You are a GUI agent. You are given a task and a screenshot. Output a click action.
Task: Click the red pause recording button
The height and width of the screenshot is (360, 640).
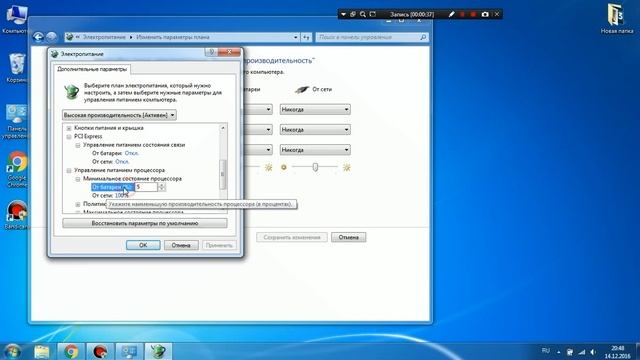(462, 14)
